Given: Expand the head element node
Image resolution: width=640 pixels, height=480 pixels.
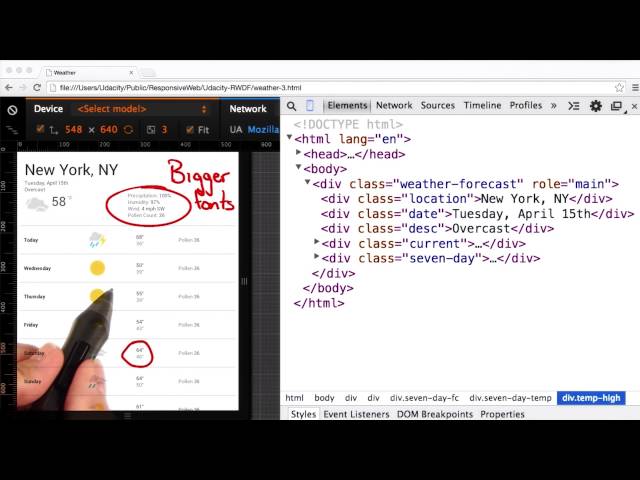Looking at the screenshot, I should [x=298, y=153].
